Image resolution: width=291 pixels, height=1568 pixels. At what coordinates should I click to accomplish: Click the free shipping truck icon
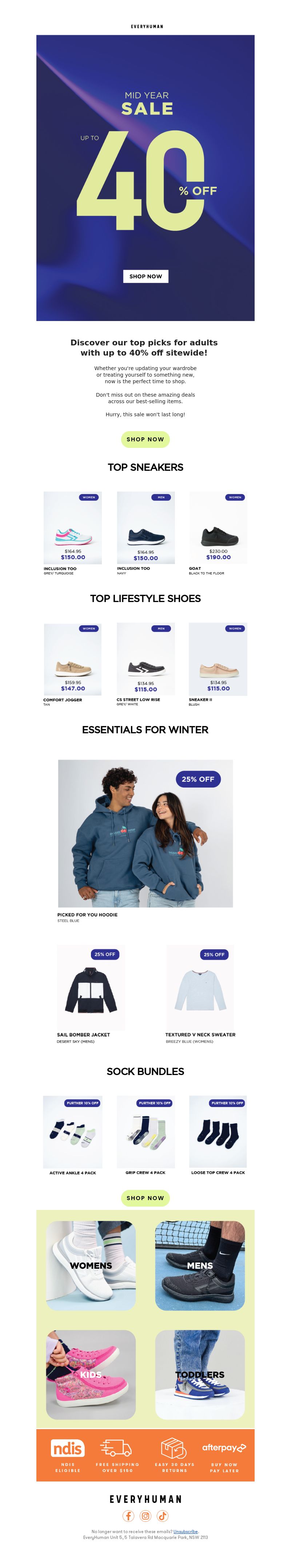(116, 1448)
